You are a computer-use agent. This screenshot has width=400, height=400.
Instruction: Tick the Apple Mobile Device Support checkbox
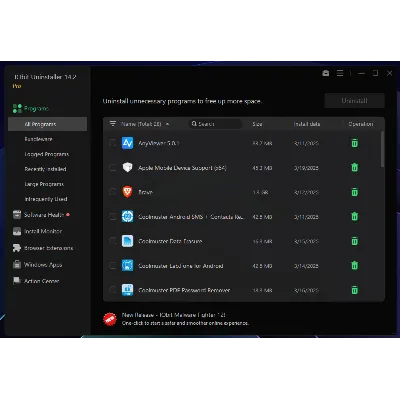tap(113, 167)
